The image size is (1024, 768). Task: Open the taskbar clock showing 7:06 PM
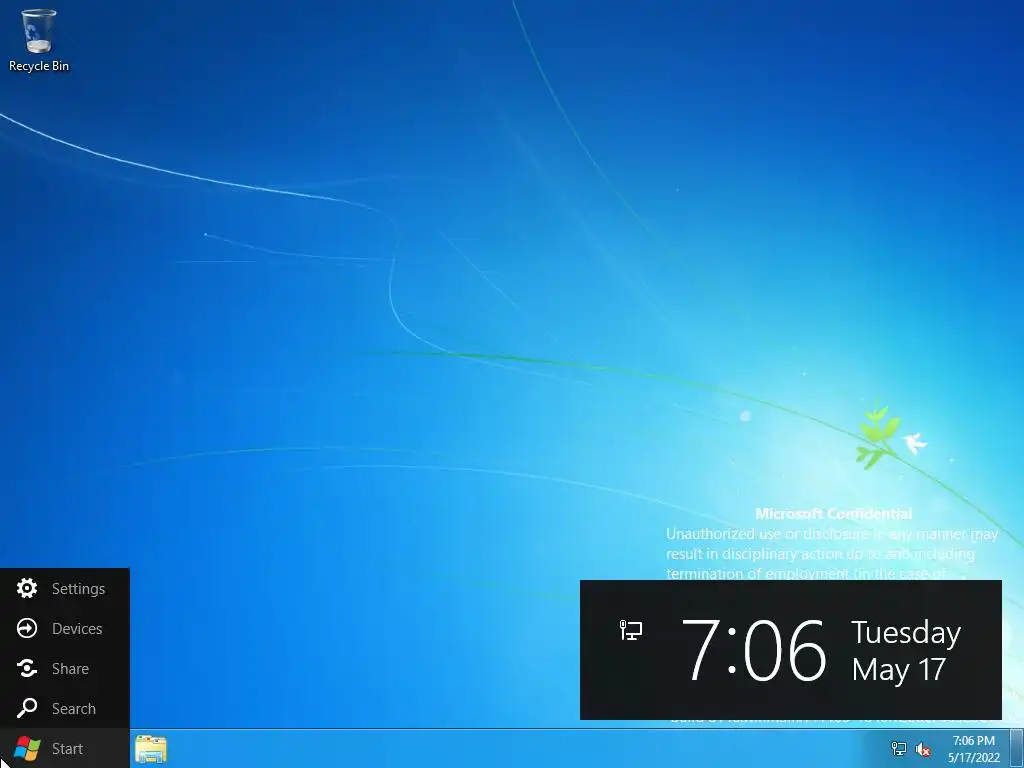[974, 749]
